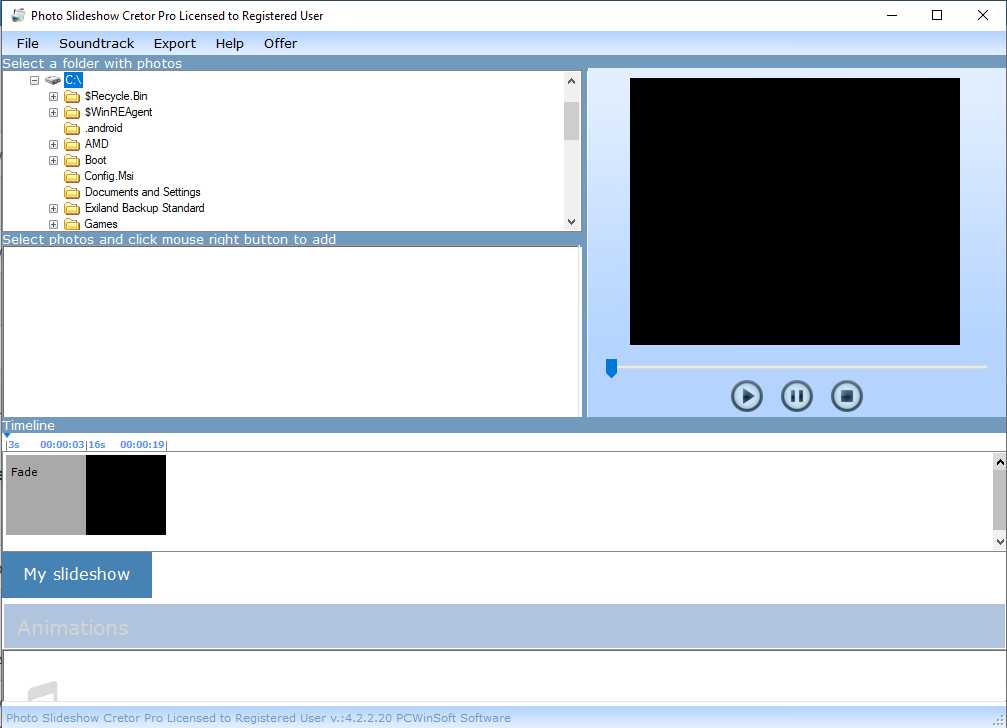
Task: Select the black slide thumbnail in timeline
Action: [126, 495]
